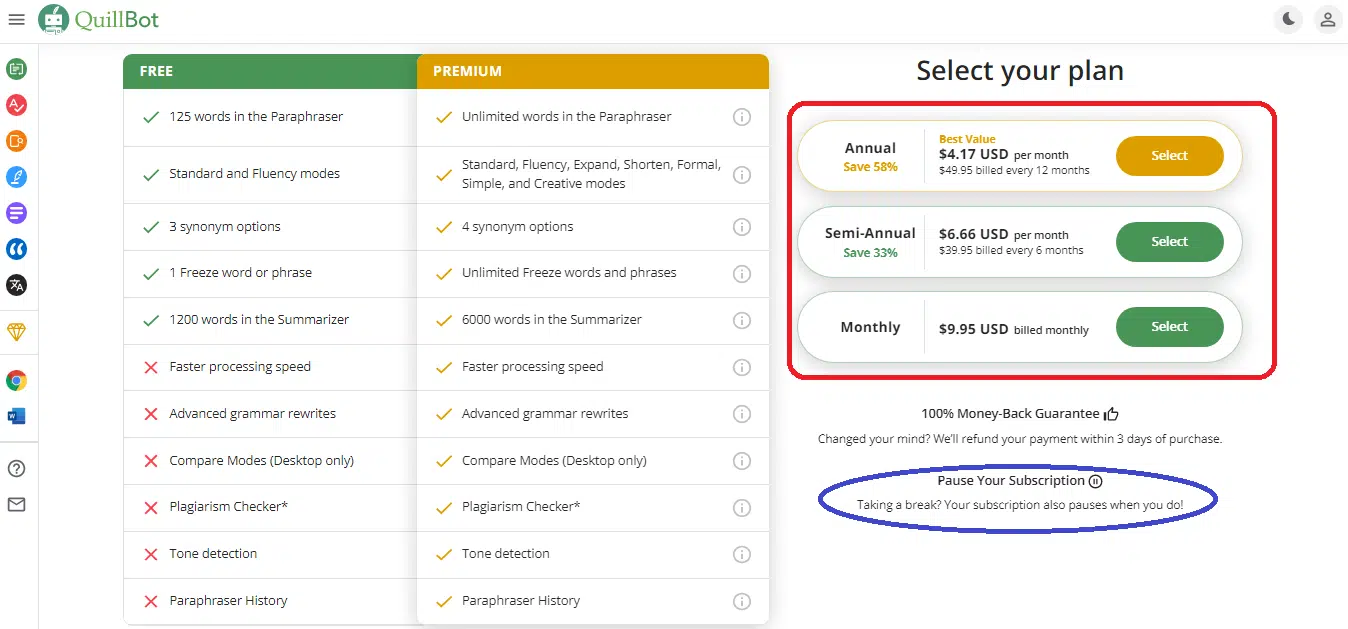Click the account profile icon
Viewport: 1348px width, 629px height.
coord(1327,19)
